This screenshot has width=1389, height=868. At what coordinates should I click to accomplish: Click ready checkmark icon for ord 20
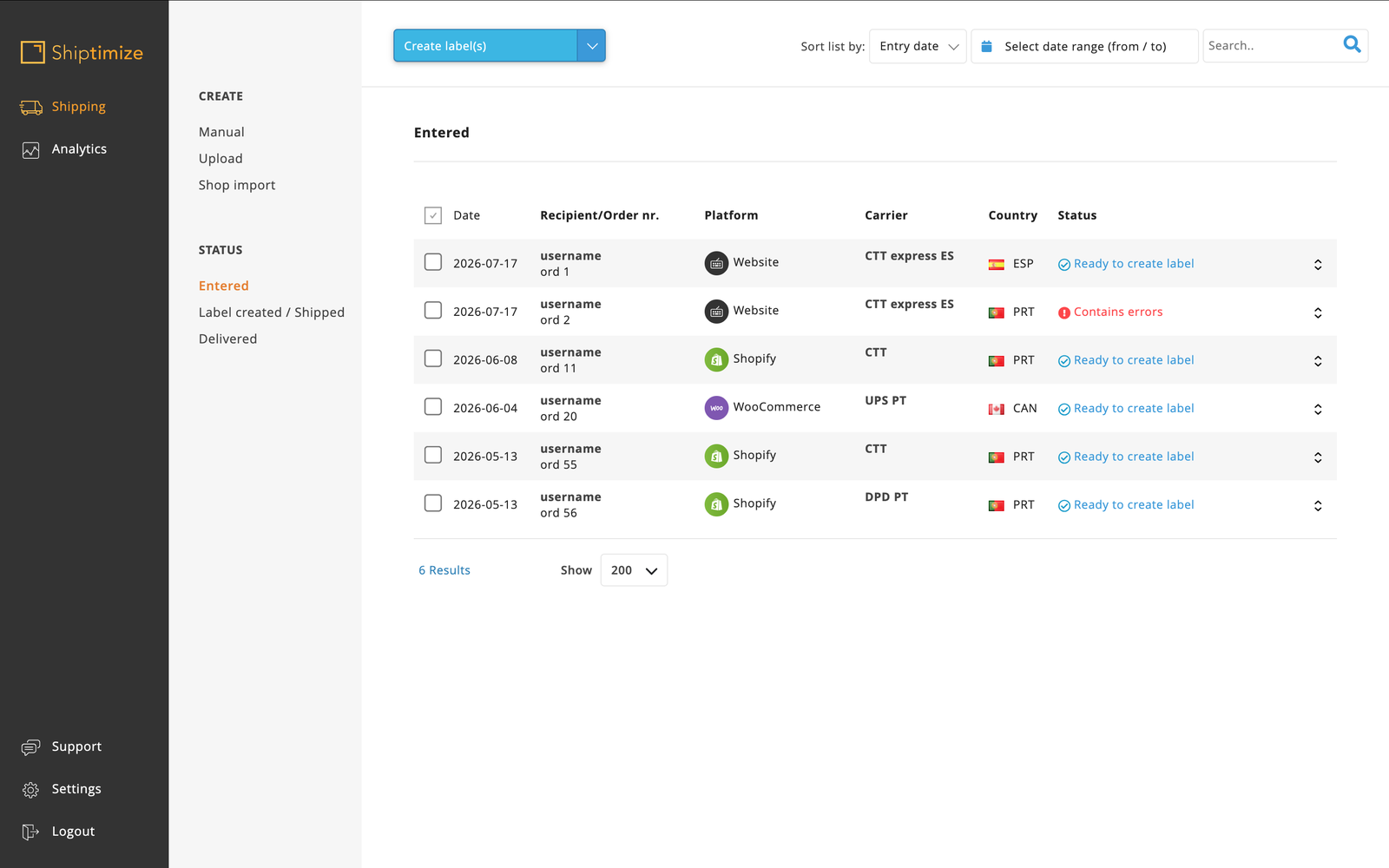[1064, 409]
